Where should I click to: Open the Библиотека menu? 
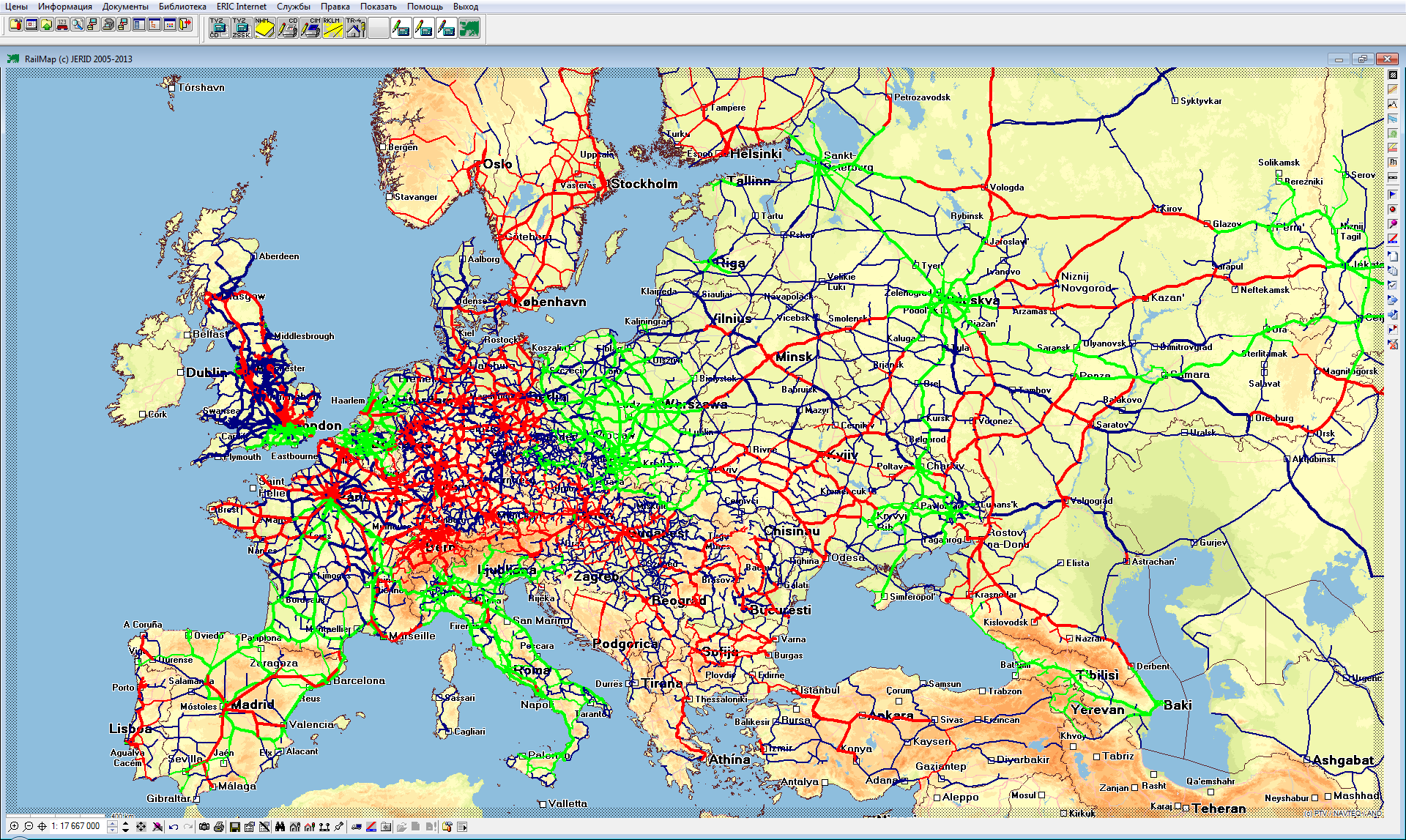click(x=182, y=7)
